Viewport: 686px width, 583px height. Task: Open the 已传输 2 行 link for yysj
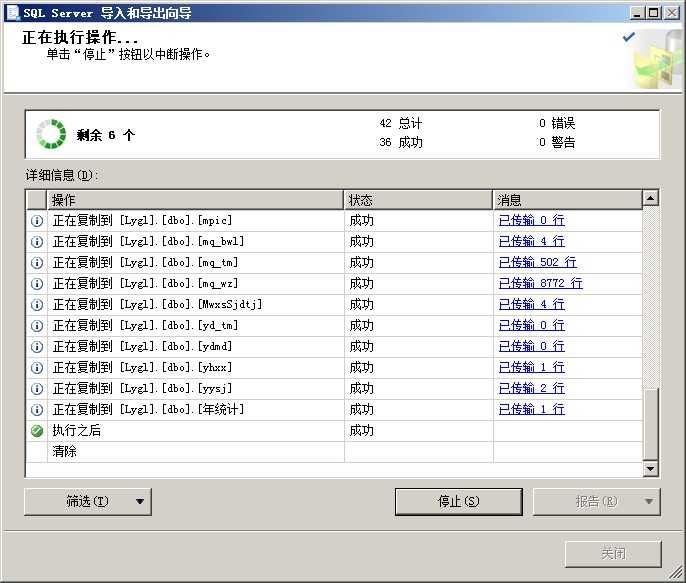click(x=532, y=388)
